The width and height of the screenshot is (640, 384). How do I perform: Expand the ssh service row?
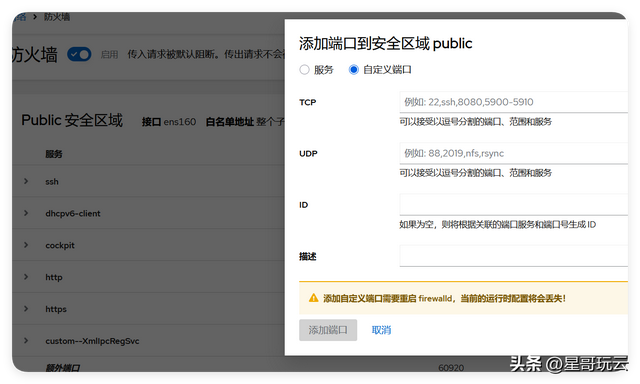(26, 181)
